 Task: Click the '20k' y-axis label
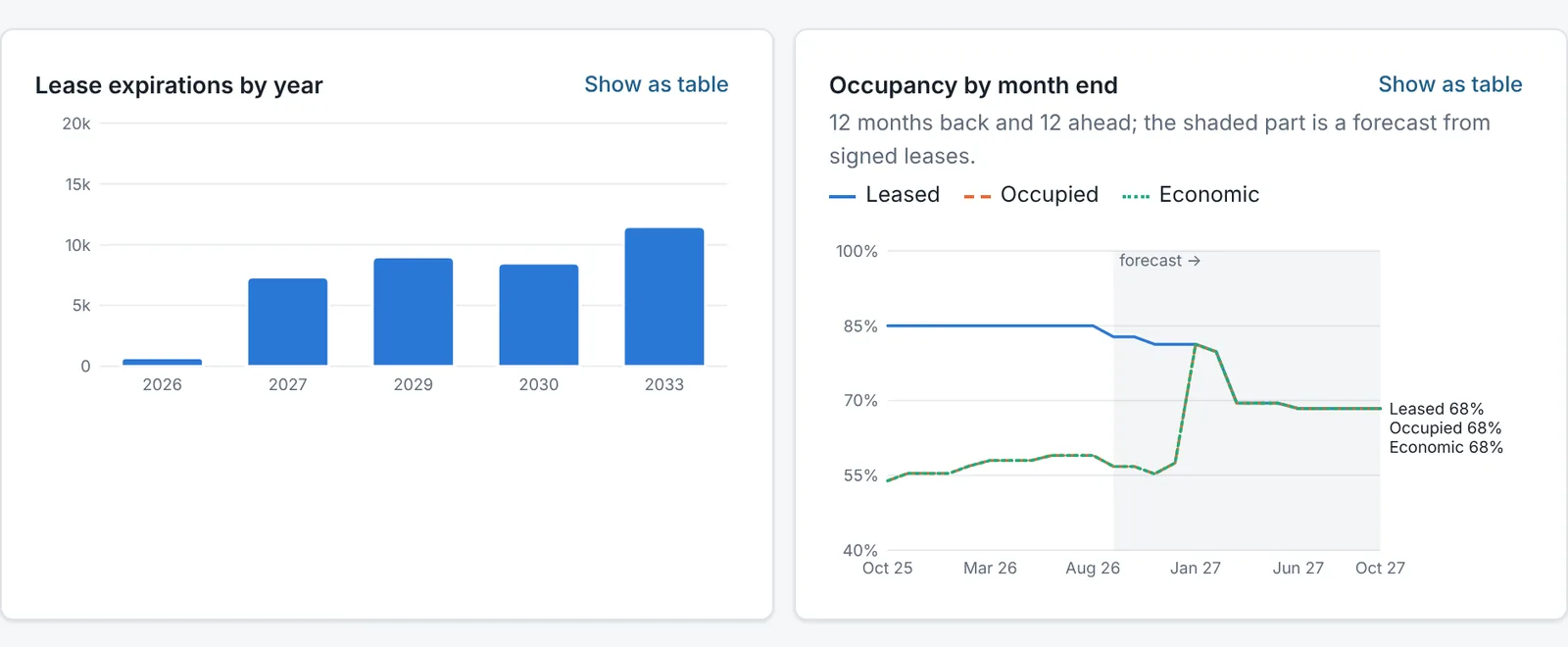(76, 124)
